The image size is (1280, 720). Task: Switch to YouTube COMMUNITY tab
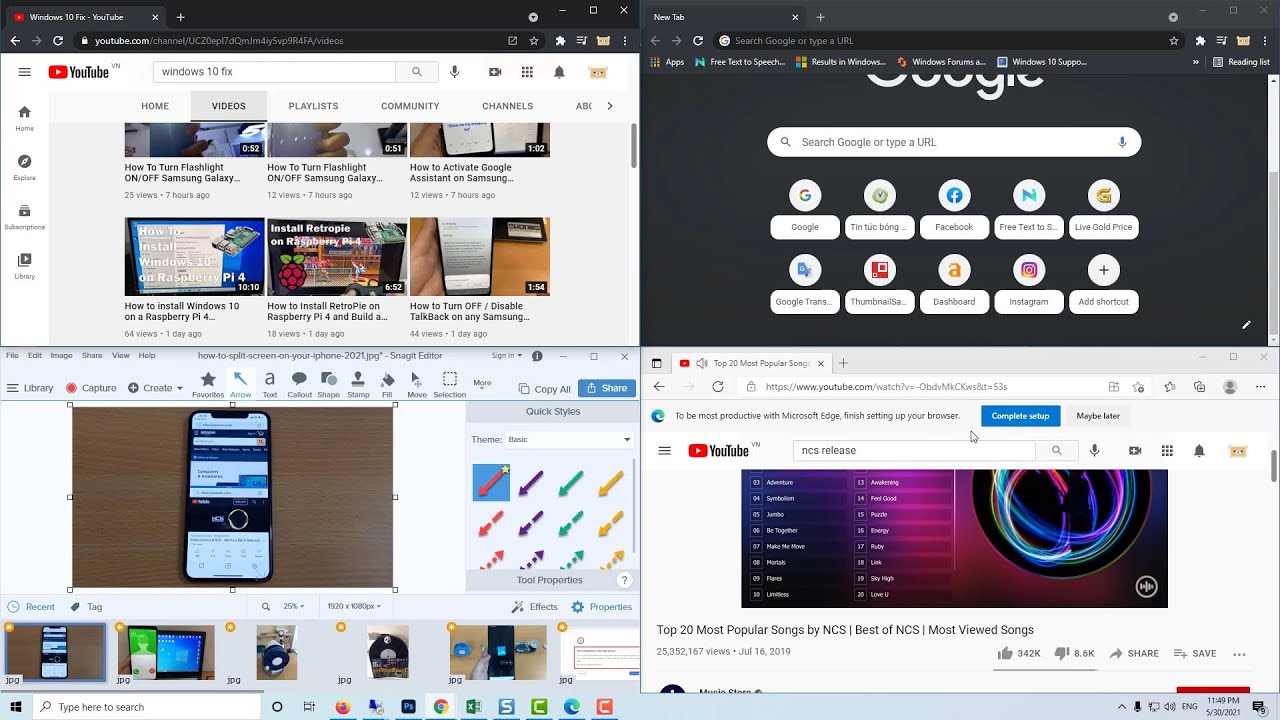point(410,106)
